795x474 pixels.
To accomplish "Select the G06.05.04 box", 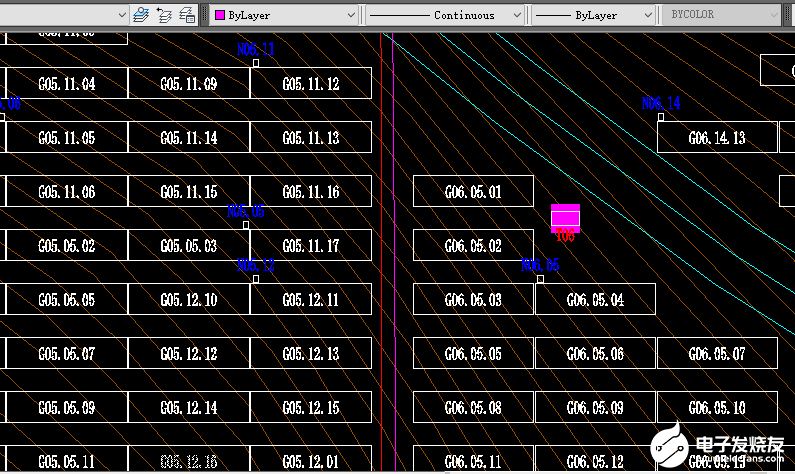I will click(595, 299).
